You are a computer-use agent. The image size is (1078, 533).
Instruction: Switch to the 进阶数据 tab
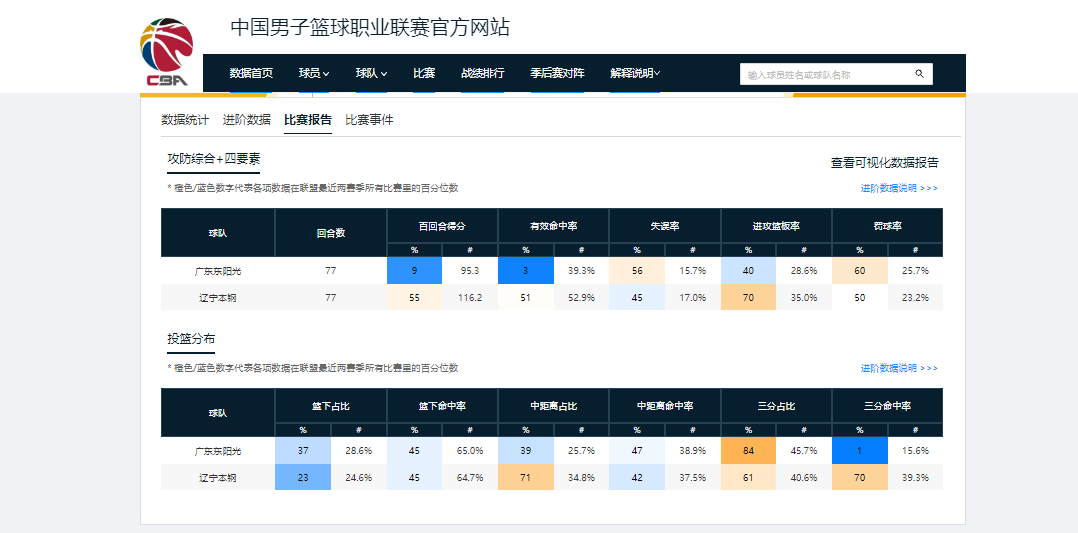246,120
